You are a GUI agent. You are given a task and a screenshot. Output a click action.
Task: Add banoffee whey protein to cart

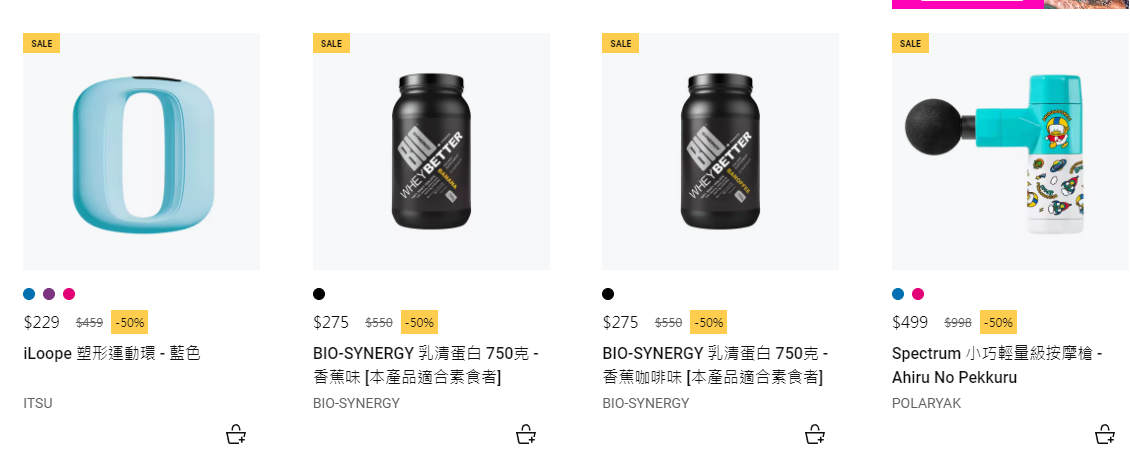point(815,434)
